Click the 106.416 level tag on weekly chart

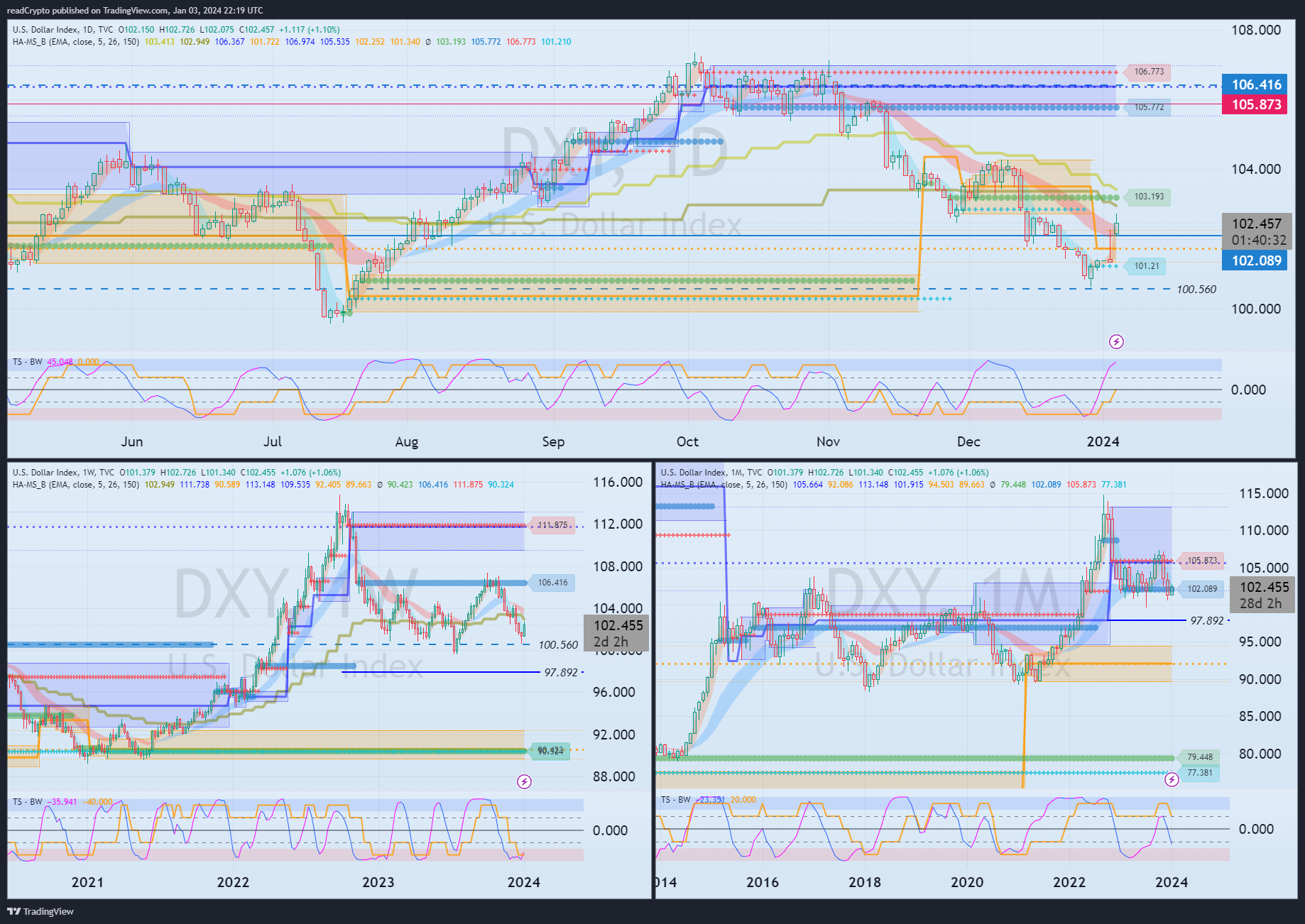coord(552,583)
